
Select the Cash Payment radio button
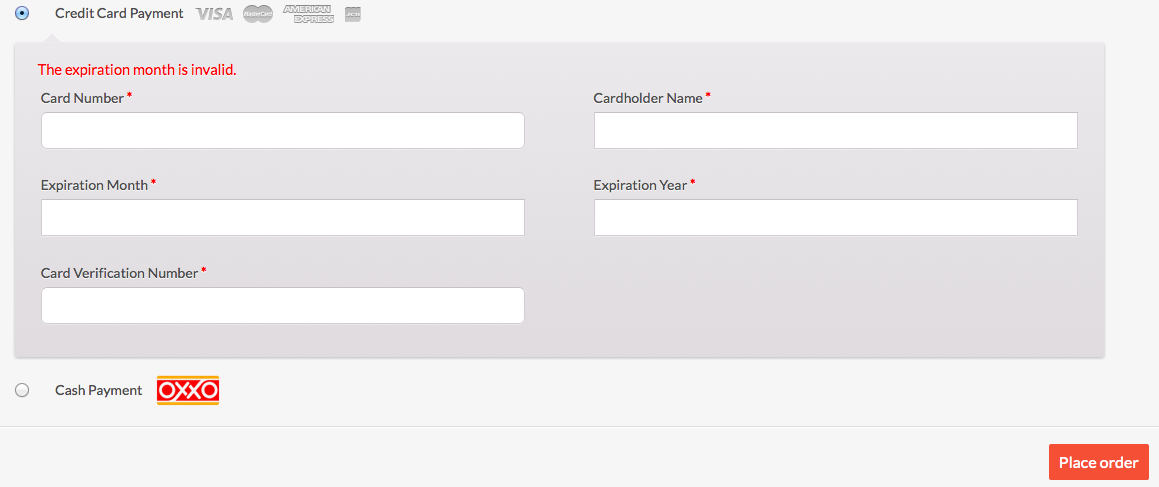tap(22, 390)
